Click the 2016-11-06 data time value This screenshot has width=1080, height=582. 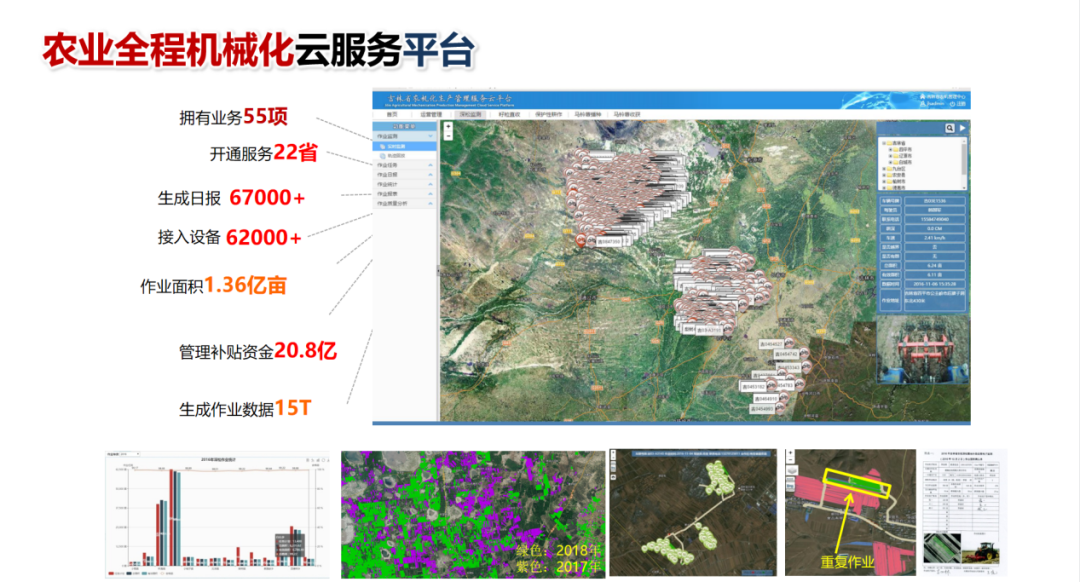click(x=935, y=284)
